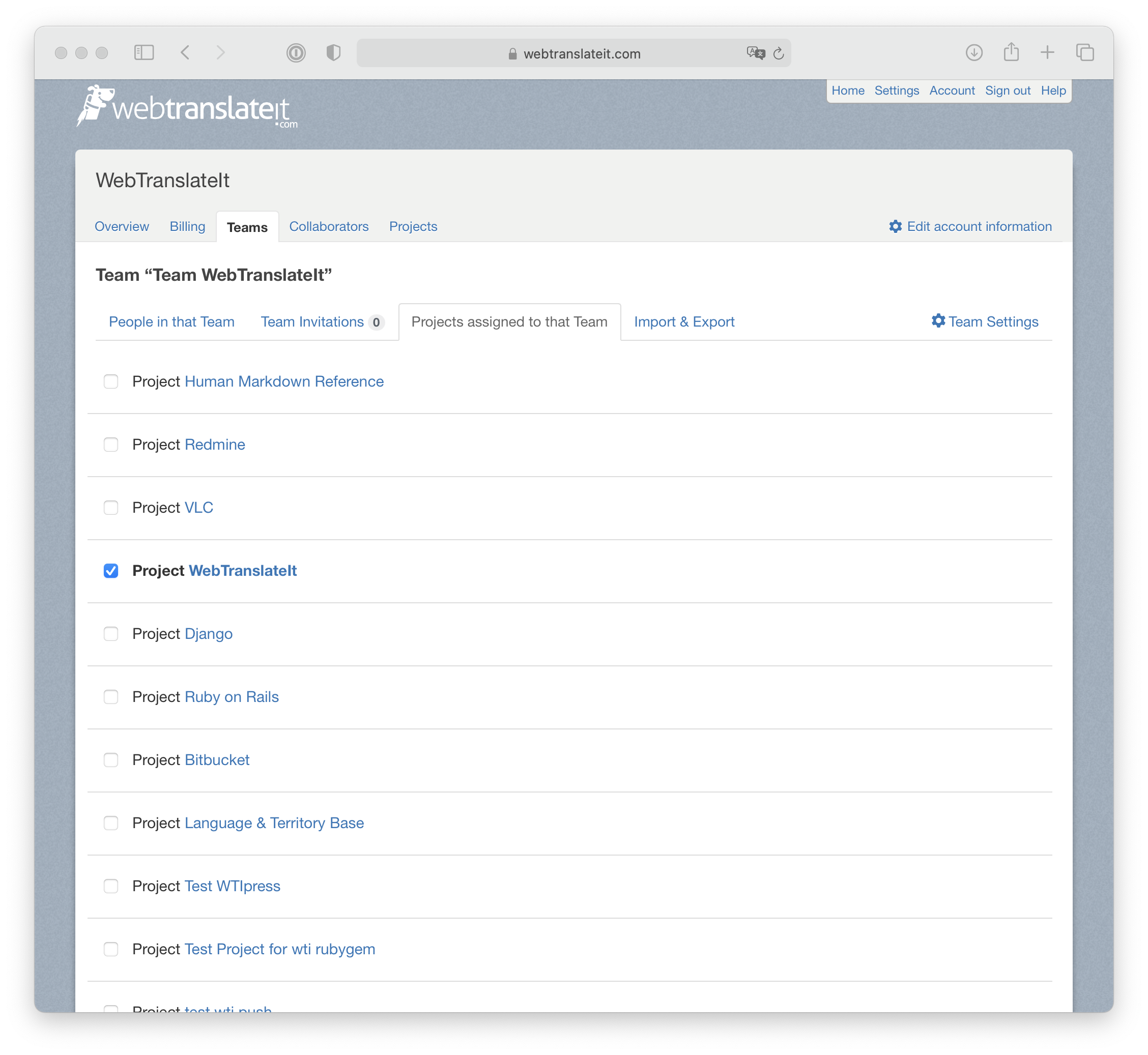Screen dimensions: 1148x1055
Task: Click the gear icon beside Team Settings
Action: [938, 321]
